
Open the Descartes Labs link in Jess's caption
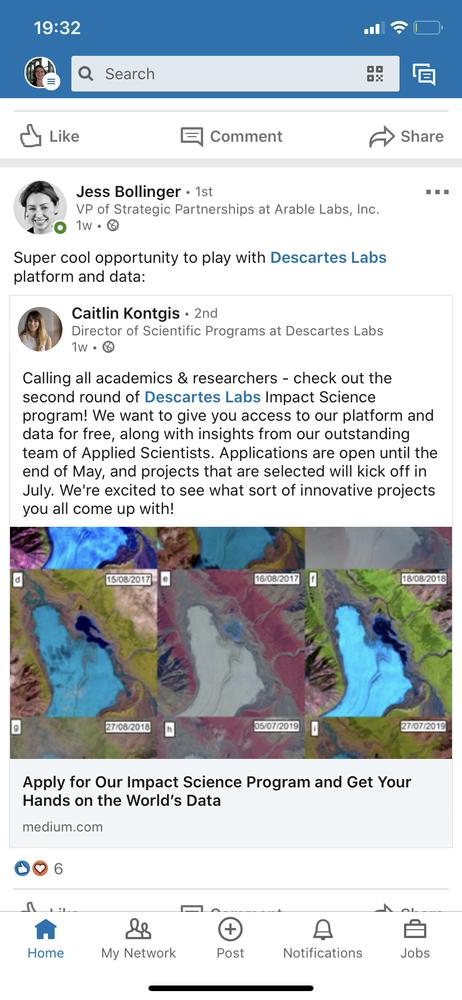(328, 258)
